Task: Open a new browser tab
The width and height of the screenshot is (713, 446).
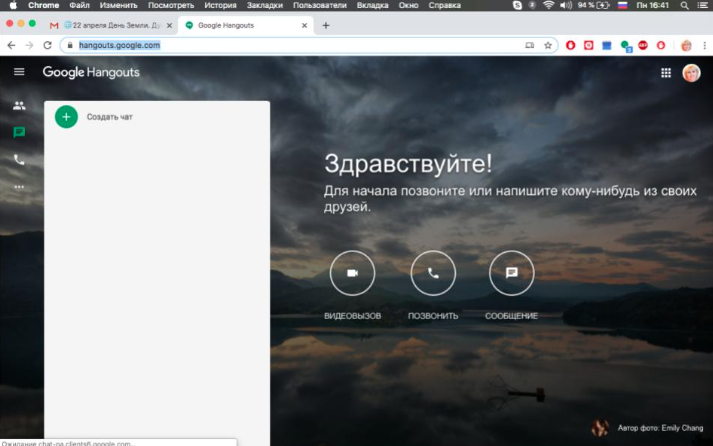Action: [326, 25]
